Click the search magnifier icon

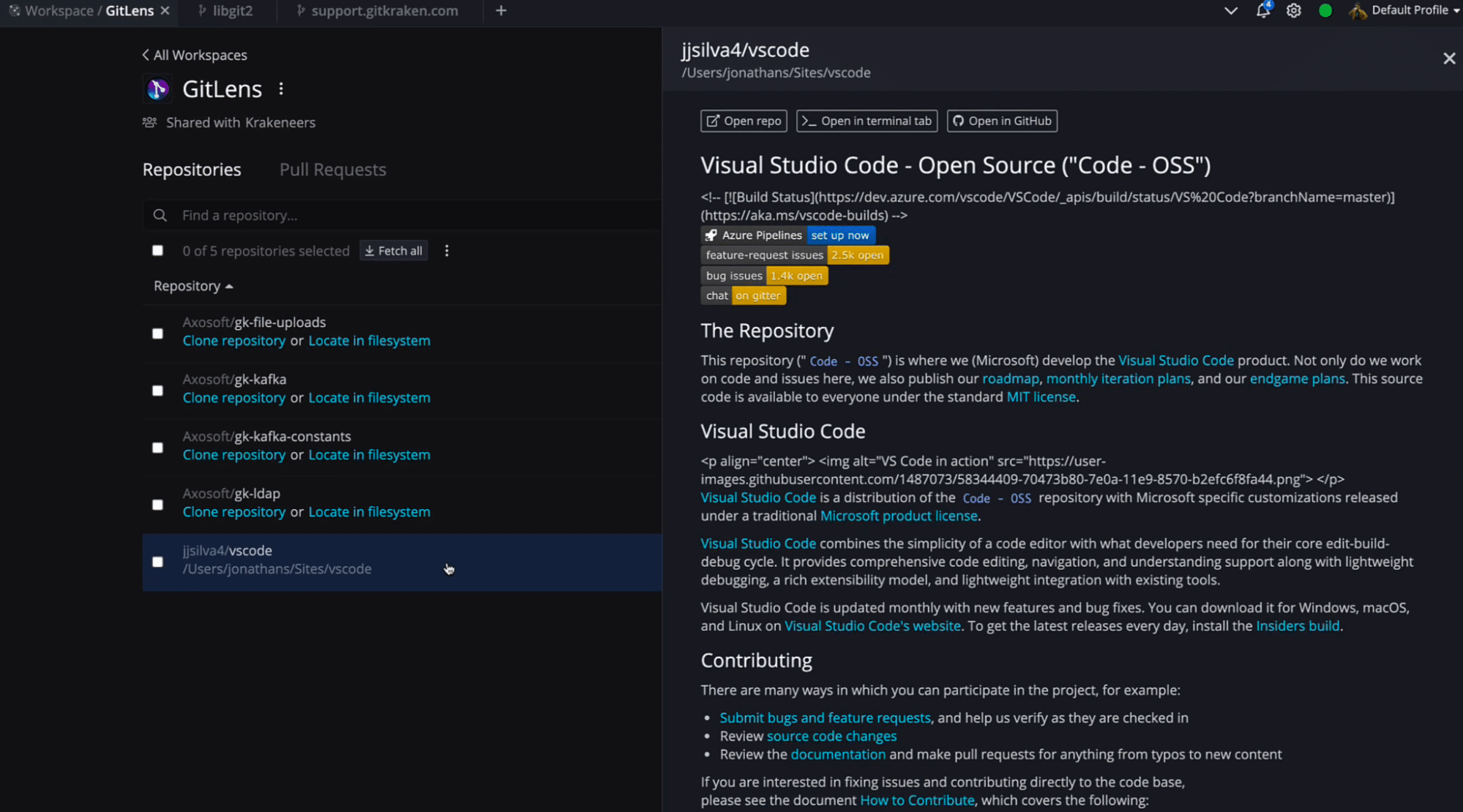[160, 215]
